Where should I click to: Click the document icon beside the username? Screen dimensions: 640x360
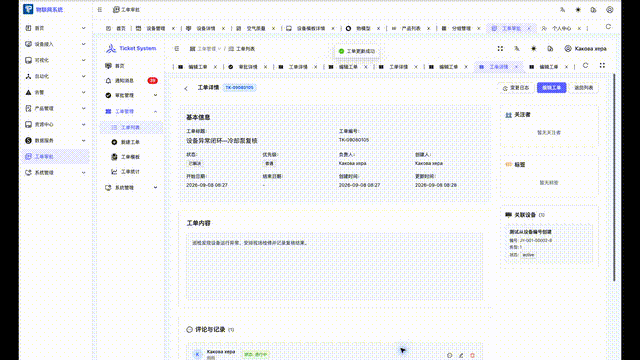tap(550, 49)
